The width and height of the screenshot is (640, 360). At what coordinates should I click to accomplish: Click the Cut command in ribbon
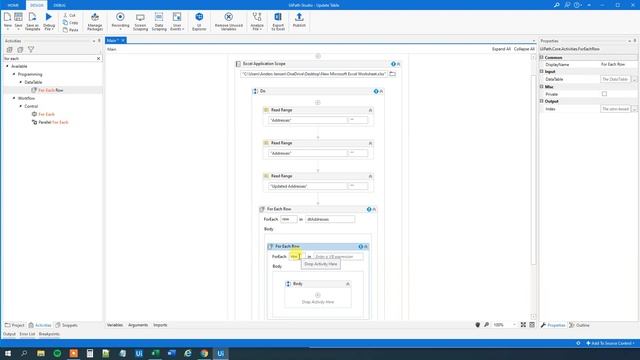[x=70, y=15]
